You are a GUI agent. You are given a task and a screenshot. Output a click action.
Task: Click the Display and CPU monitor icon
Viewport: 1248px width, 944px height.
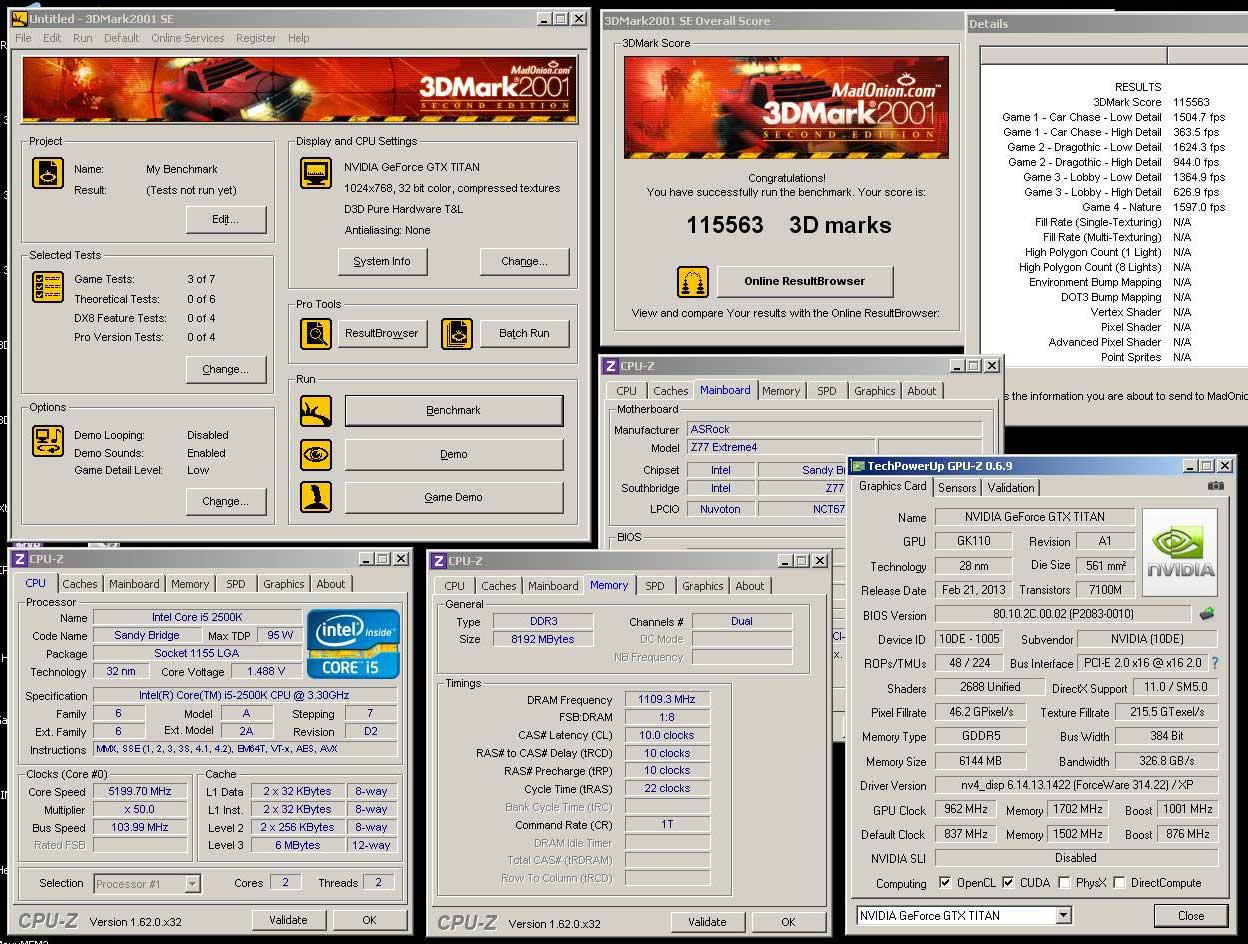click(x=316, y=173)
